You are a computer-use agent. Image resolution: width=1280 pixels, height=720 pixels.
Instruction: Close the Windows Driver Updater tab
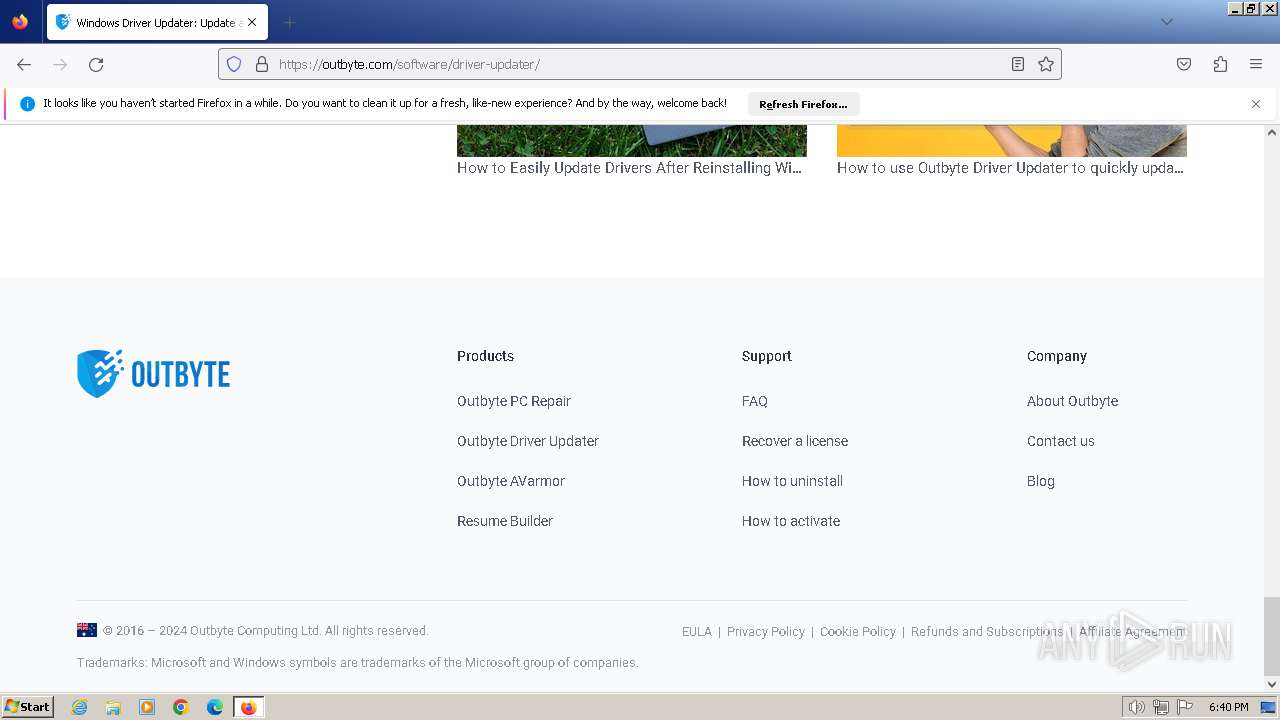pos(252,22)
